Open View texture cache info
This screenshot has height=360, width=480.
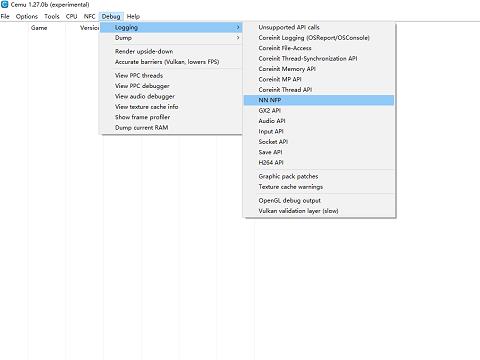171,107
